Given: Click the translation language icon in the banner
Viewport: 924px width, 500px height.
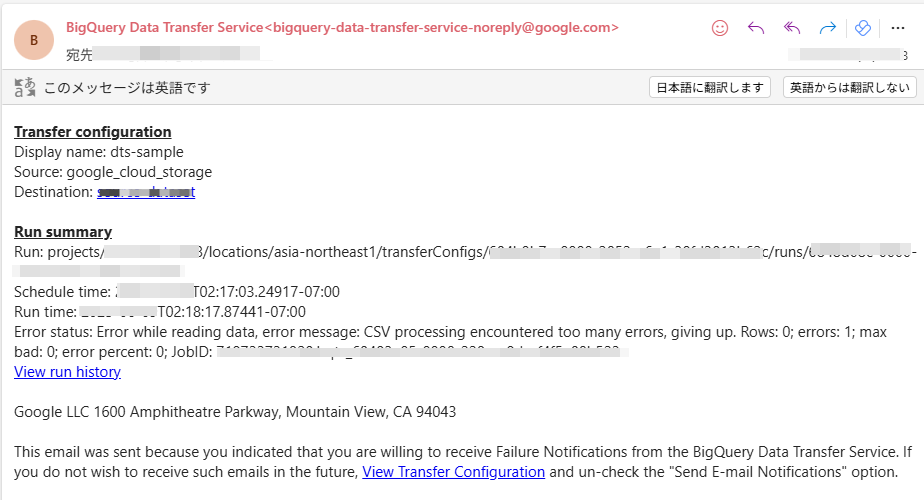Looking at the screenshot, I should click(25, 87).
